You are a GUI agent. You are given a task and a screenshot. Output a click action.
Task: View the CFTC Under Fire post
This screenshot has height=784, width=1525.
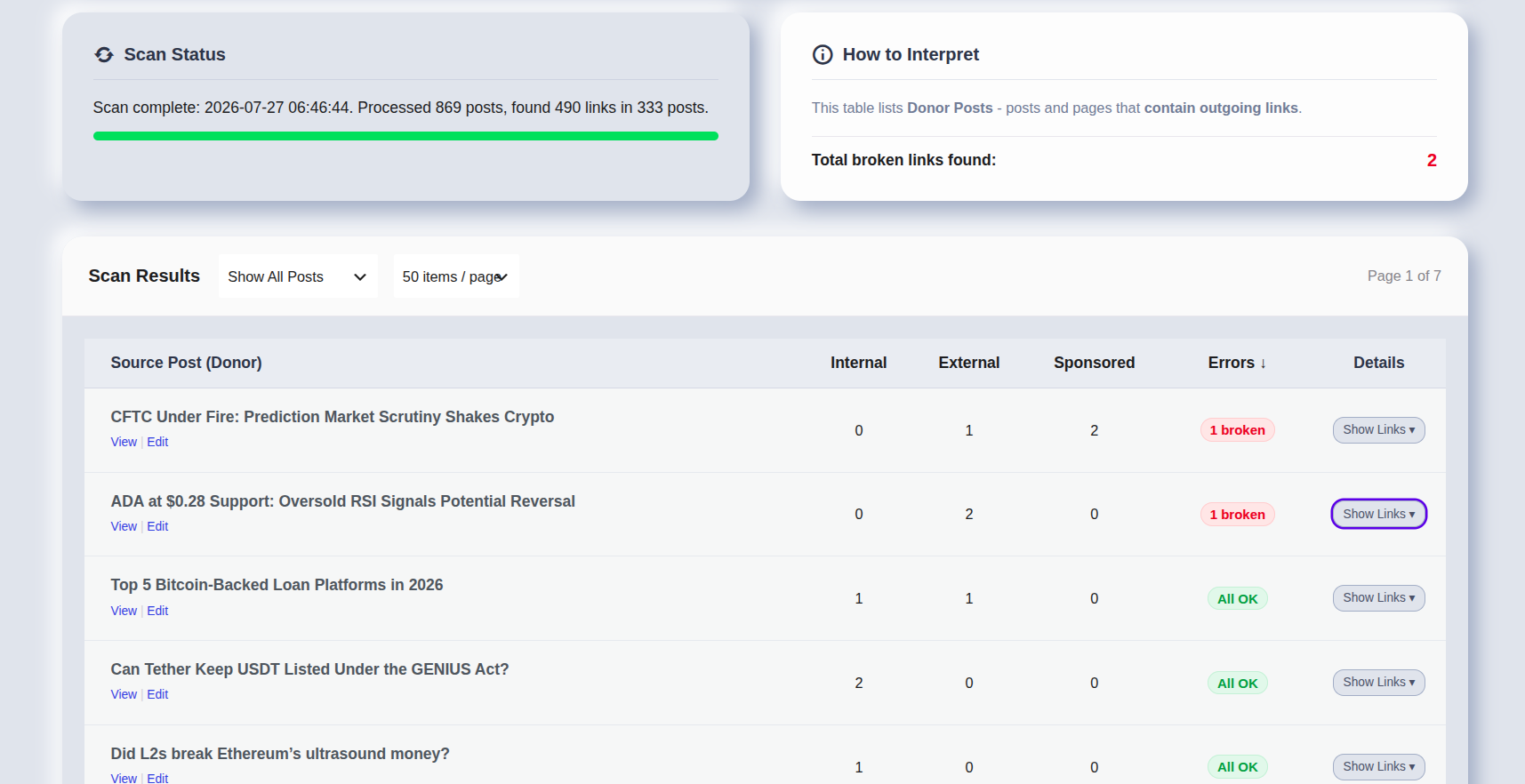click(x=124, y=442)
